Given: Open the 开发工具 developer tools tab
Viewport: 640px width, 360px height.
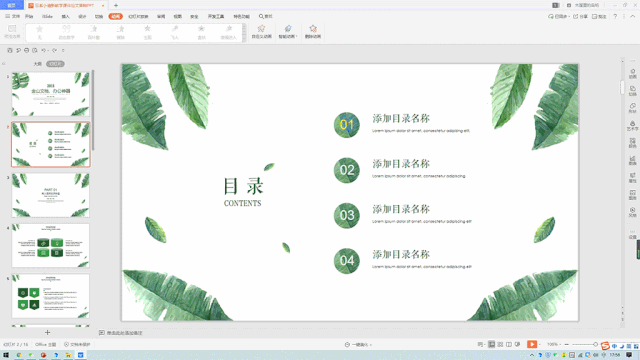Looking at the screenshot, I should click(x=216, y=16).
